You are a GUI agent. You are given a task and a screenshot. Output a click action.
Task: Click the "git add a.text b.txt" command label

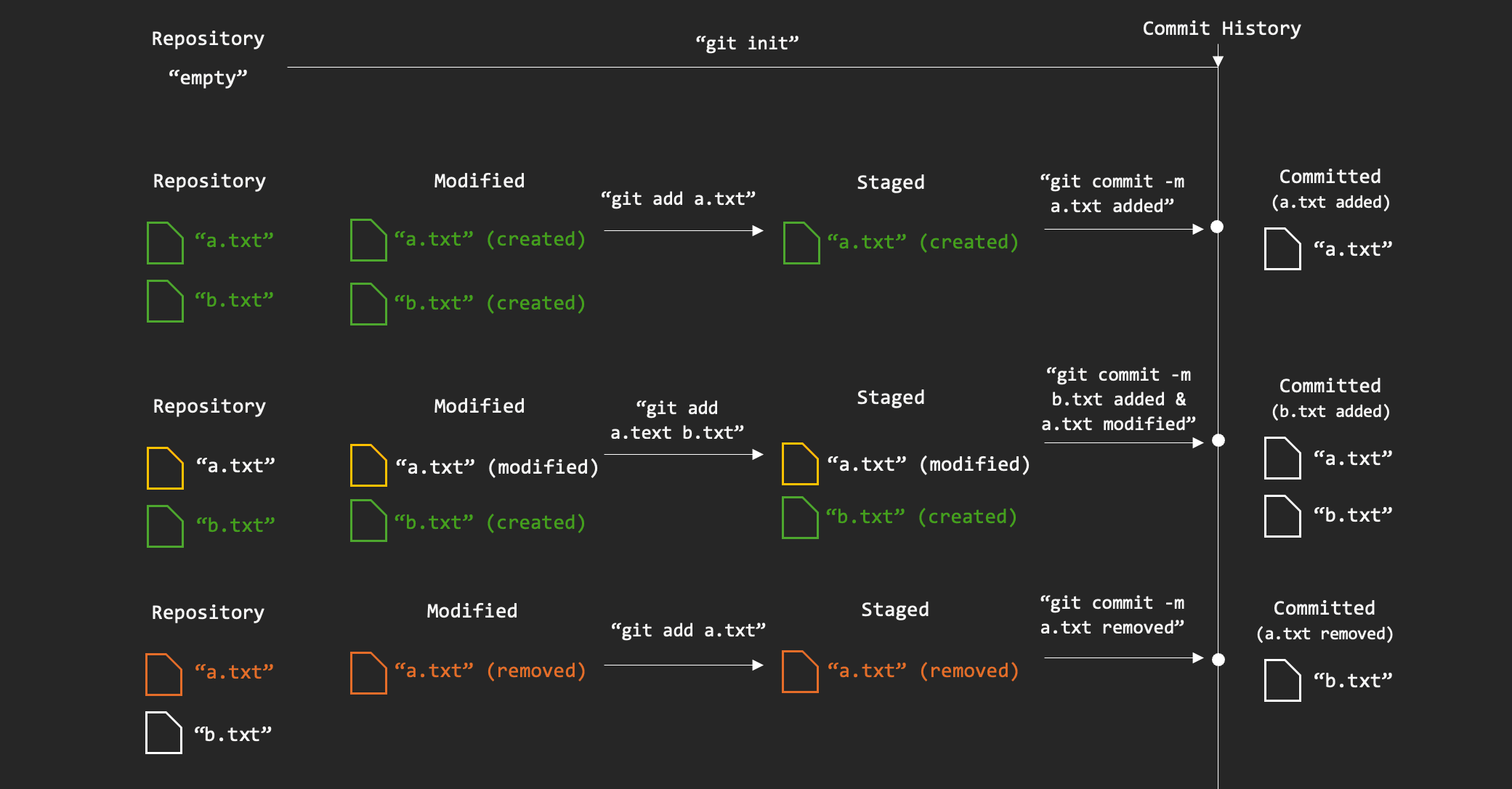pyautogui.click(x=677, y=420)
